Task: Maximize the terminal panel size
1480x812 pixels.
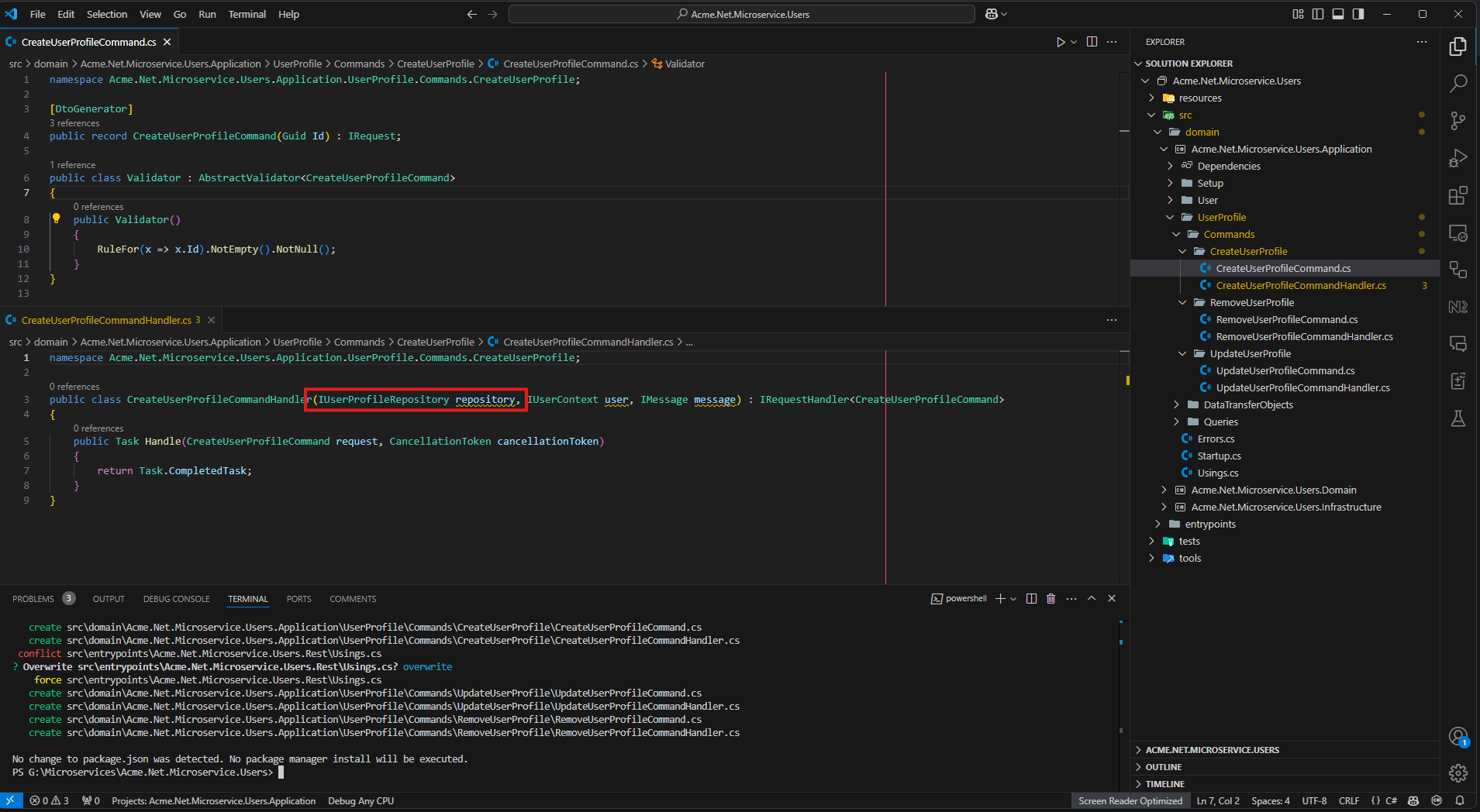Action: tap(1092, 598)
